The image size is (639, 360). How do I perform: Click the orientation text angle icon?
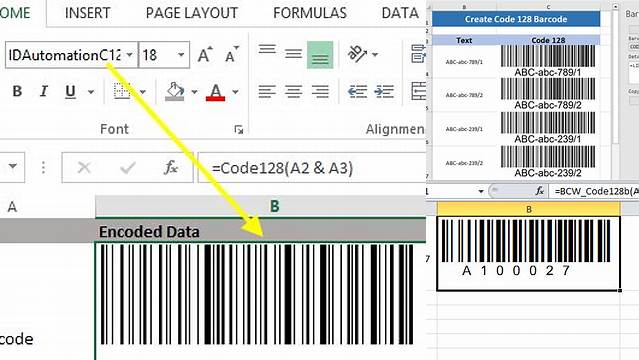coord(357,54)
